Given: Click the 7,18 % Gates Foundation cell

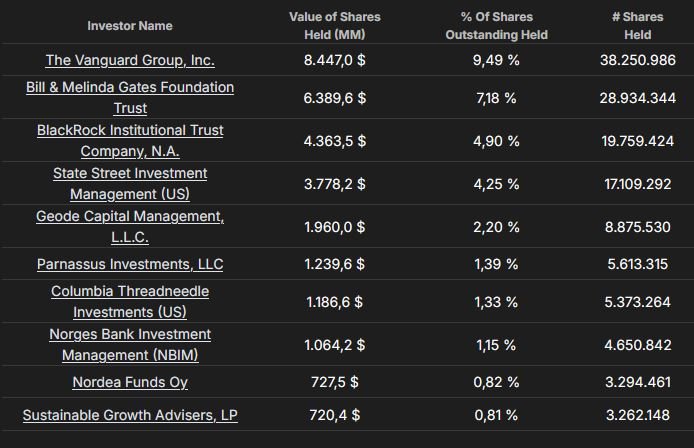Looking at the screenshot, I should click(496, 98).
